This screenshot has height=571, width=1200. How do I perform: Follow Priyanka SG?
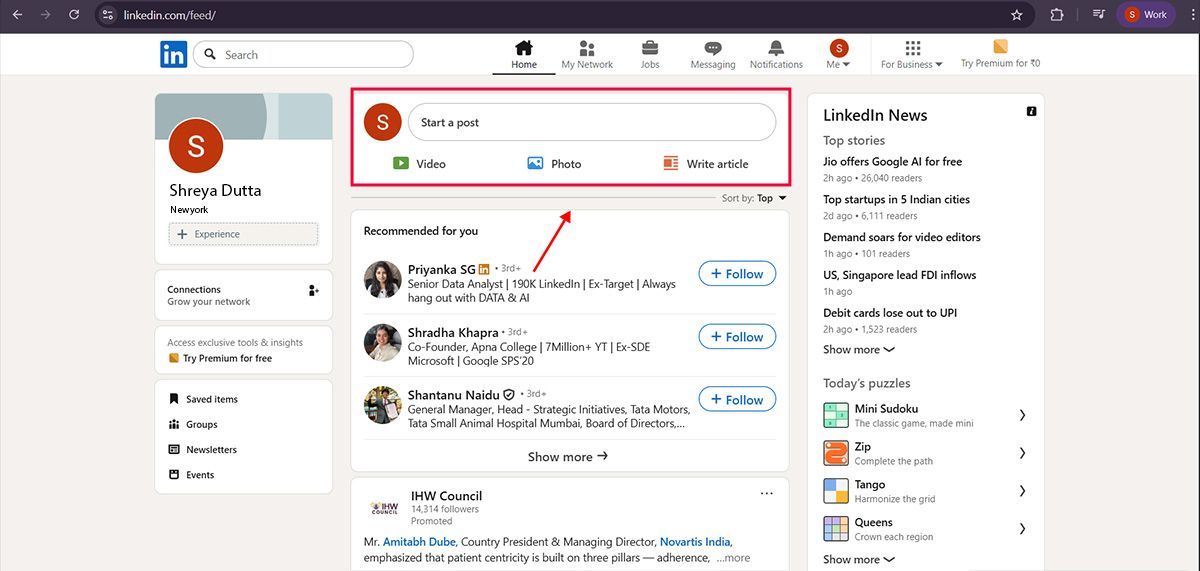click(737, 274)
